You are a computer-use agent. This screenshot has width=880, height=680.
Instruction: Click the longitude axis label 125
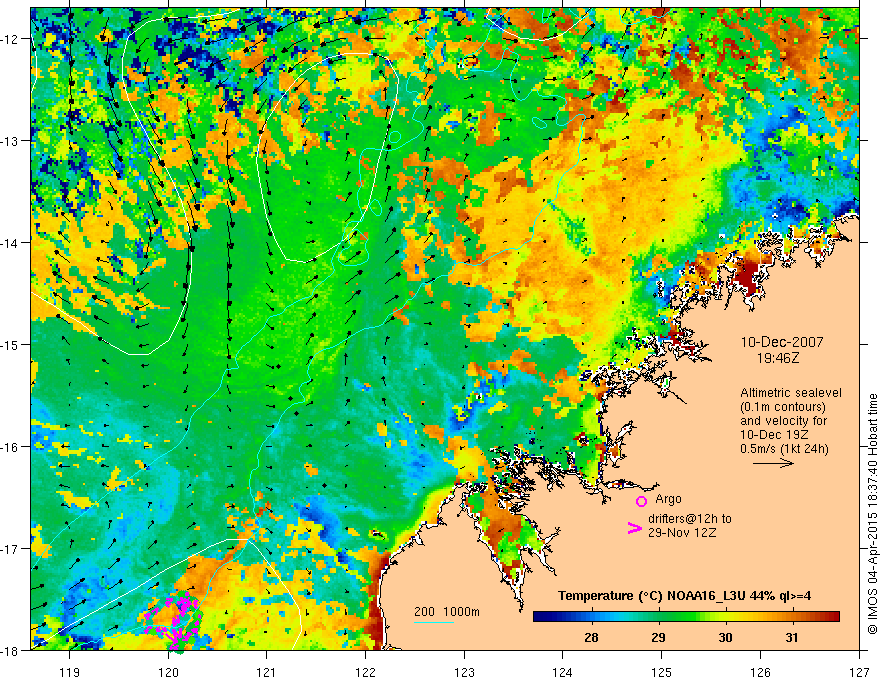662,672
